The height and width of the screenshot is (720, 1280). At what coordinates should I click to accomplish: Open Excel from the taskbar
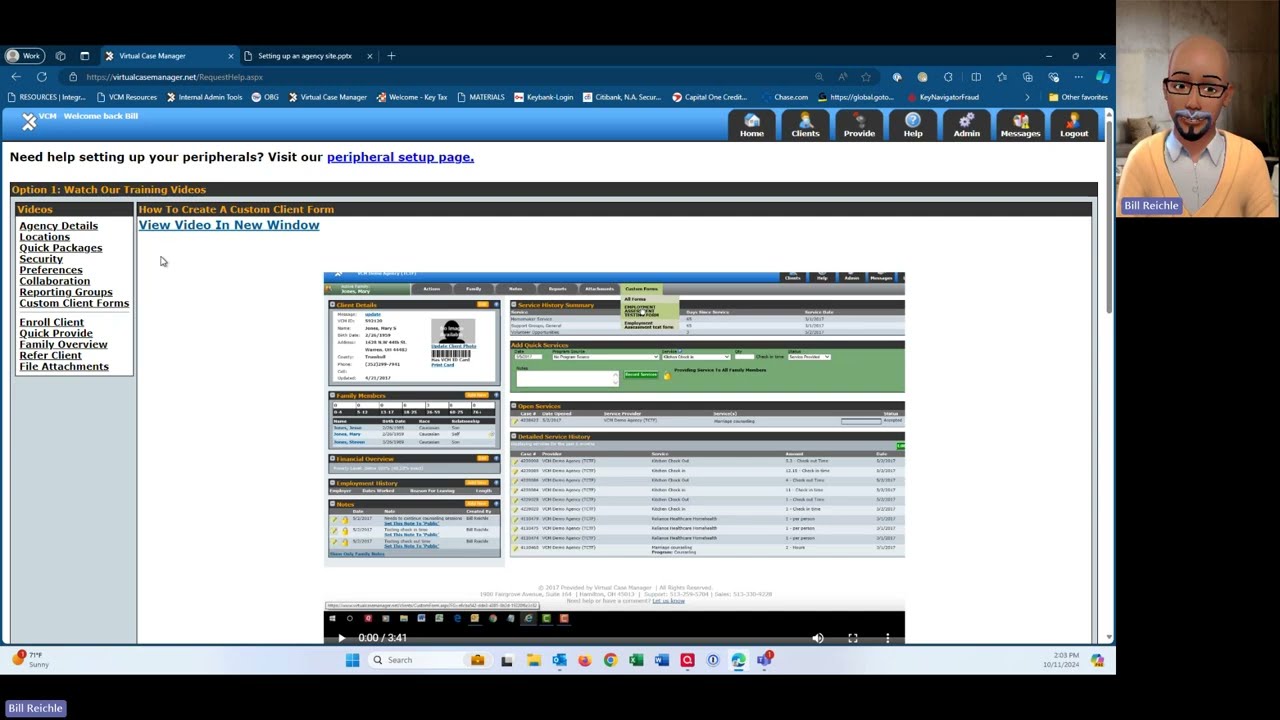636,660
